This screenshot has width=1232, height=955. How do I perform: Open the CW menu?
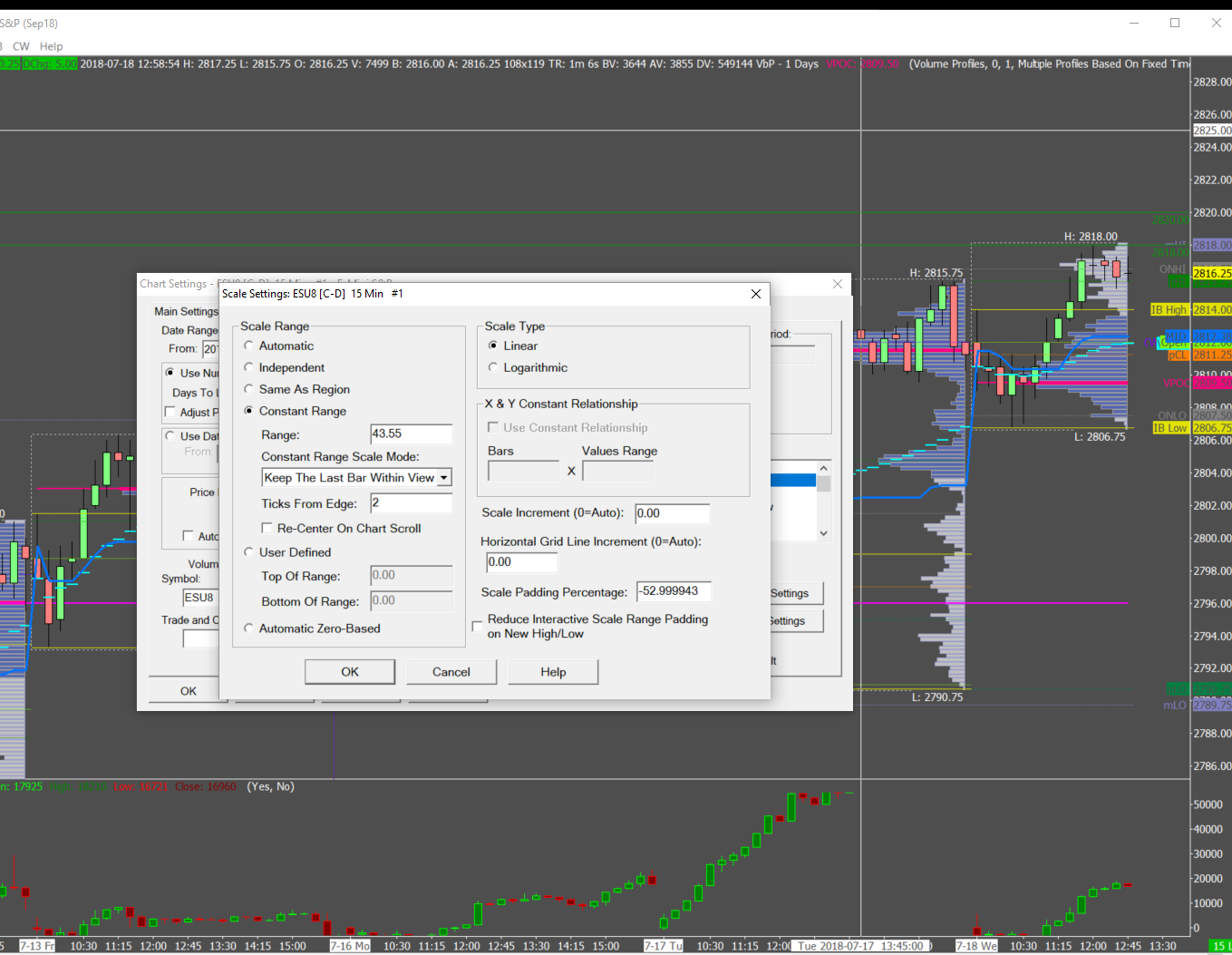coord(21,46)
